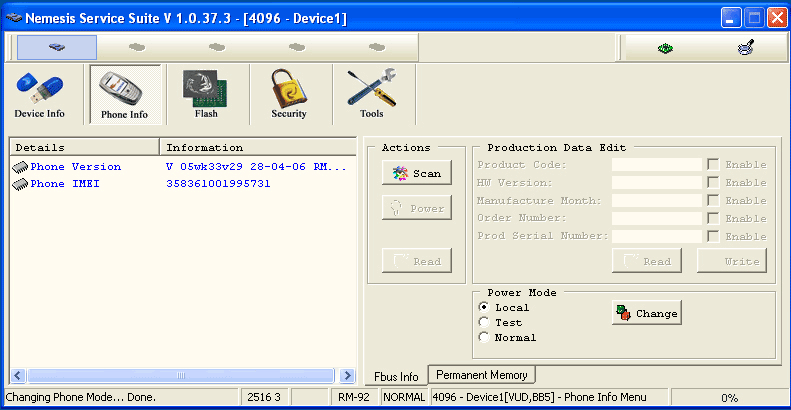This screenshot has width=791, height=410.
Task: Select Normal power mode
Action: pyautogui.click(x=484, y=337)
